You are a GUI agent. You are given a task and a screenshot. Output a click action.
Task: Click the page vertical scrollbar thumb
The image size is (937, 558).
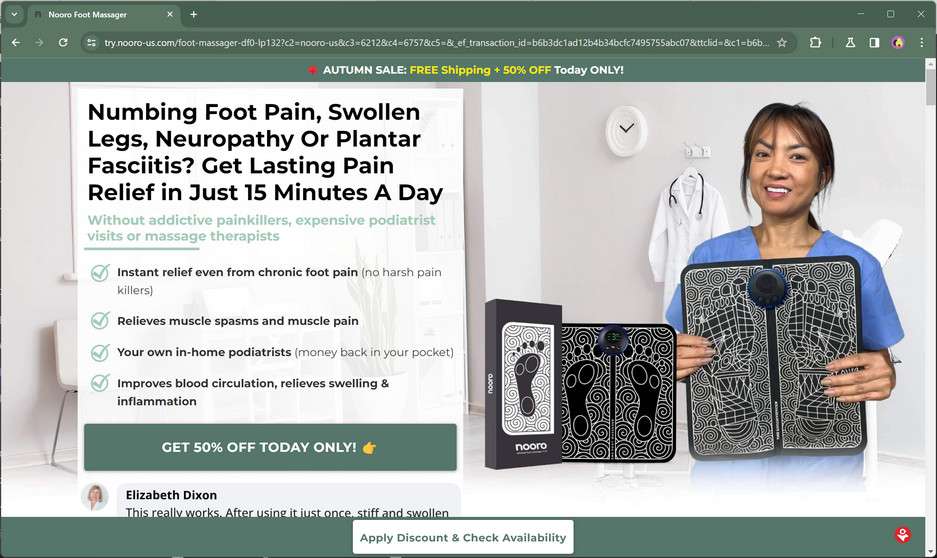point(930,87)
